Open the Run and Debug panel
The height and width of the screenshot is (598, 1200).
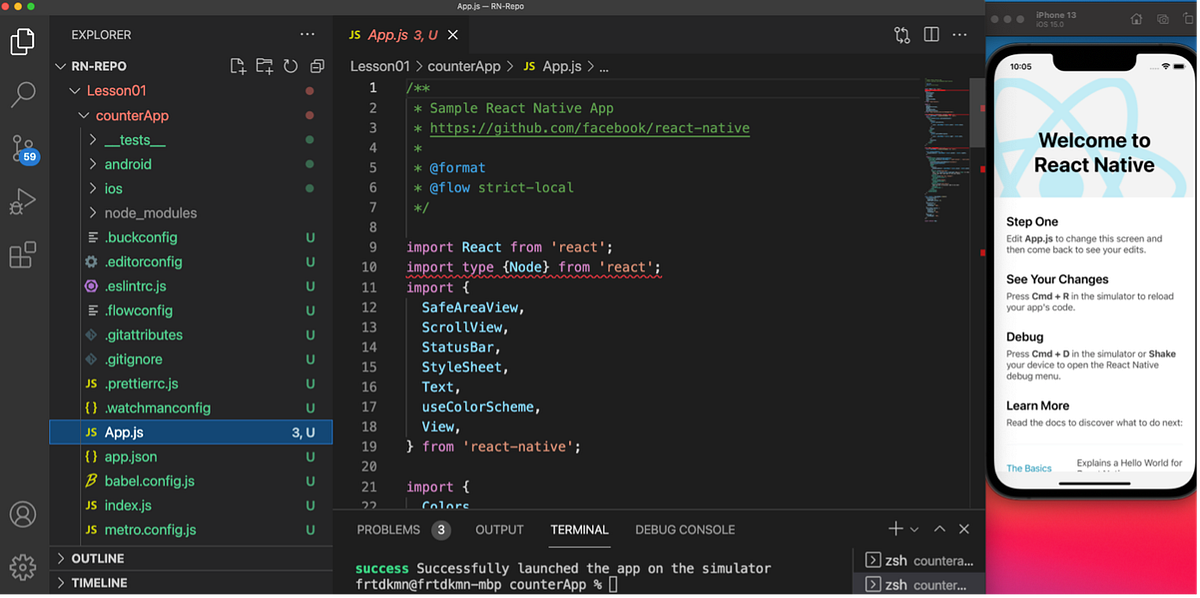23,202
